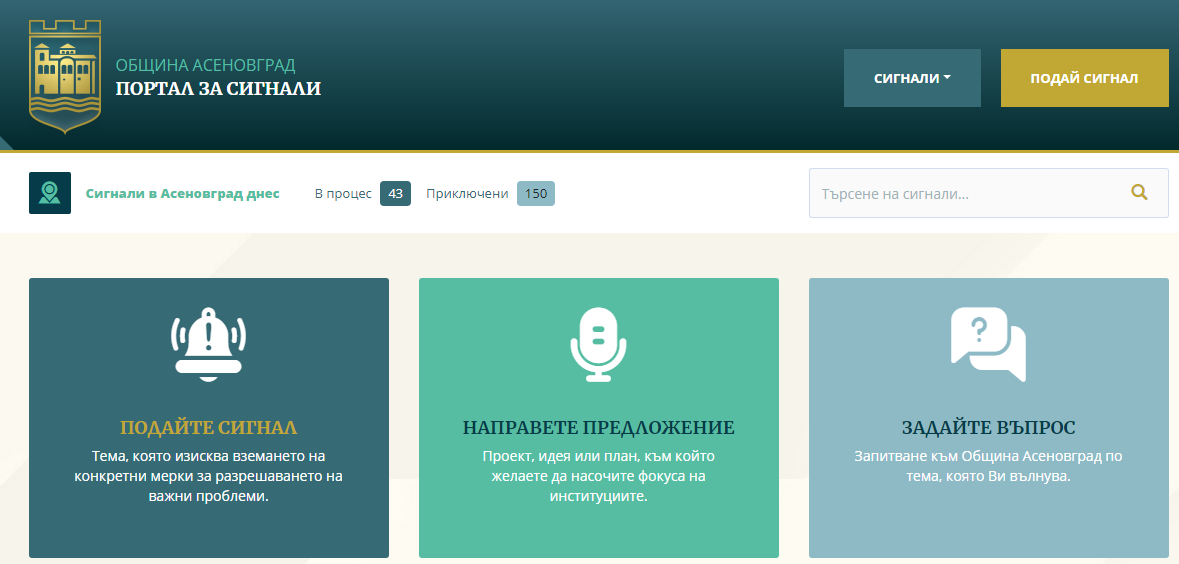The image size is (1179, 564).
Task: Click the ПОРТАЛ ЗА СИГНАЛИ site title
Action: click(x=218, y=89)
